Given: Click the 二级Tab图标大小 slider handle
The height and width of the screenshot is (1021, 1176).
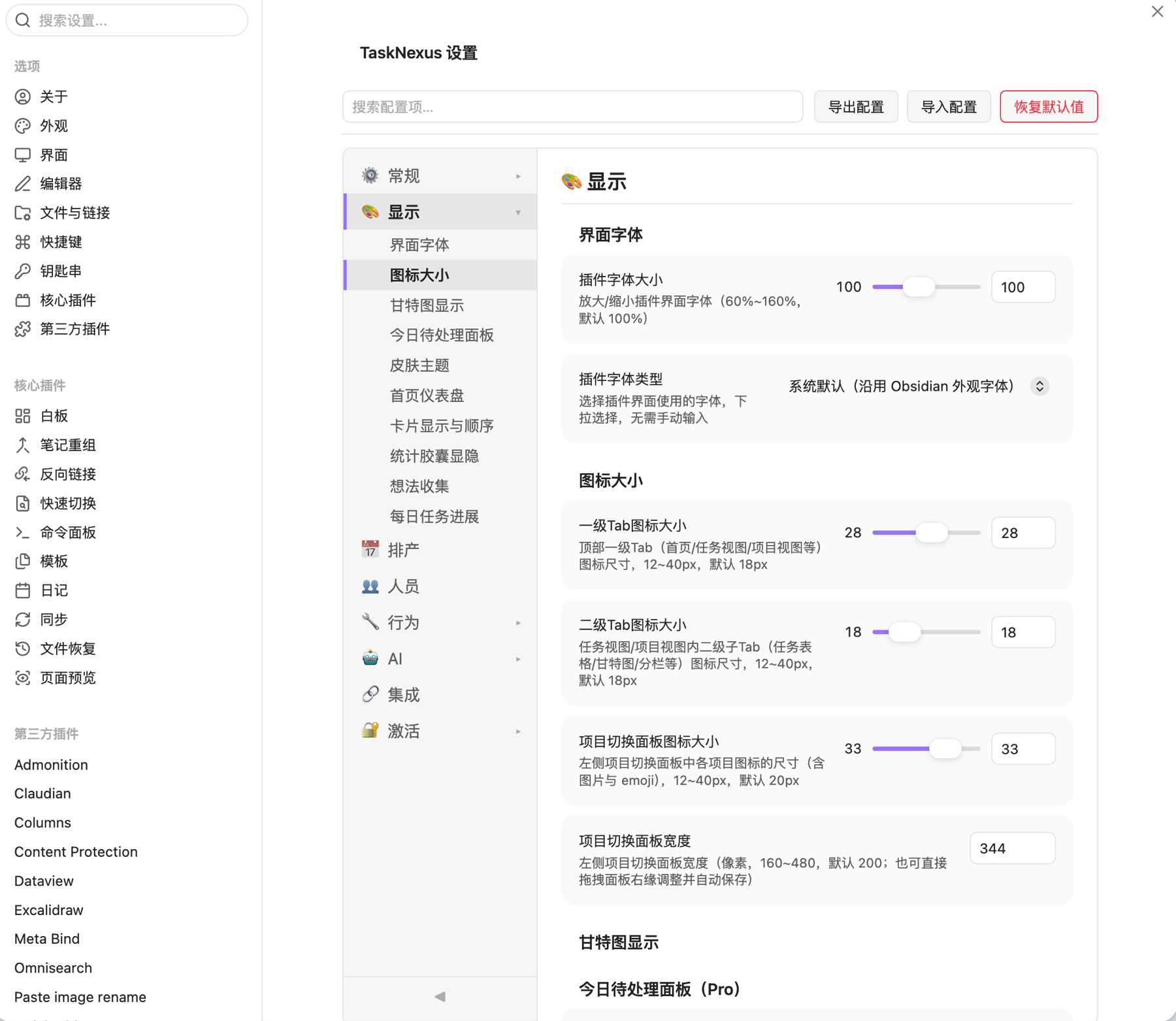Looking at the screenshot, I should coord(905,632).
